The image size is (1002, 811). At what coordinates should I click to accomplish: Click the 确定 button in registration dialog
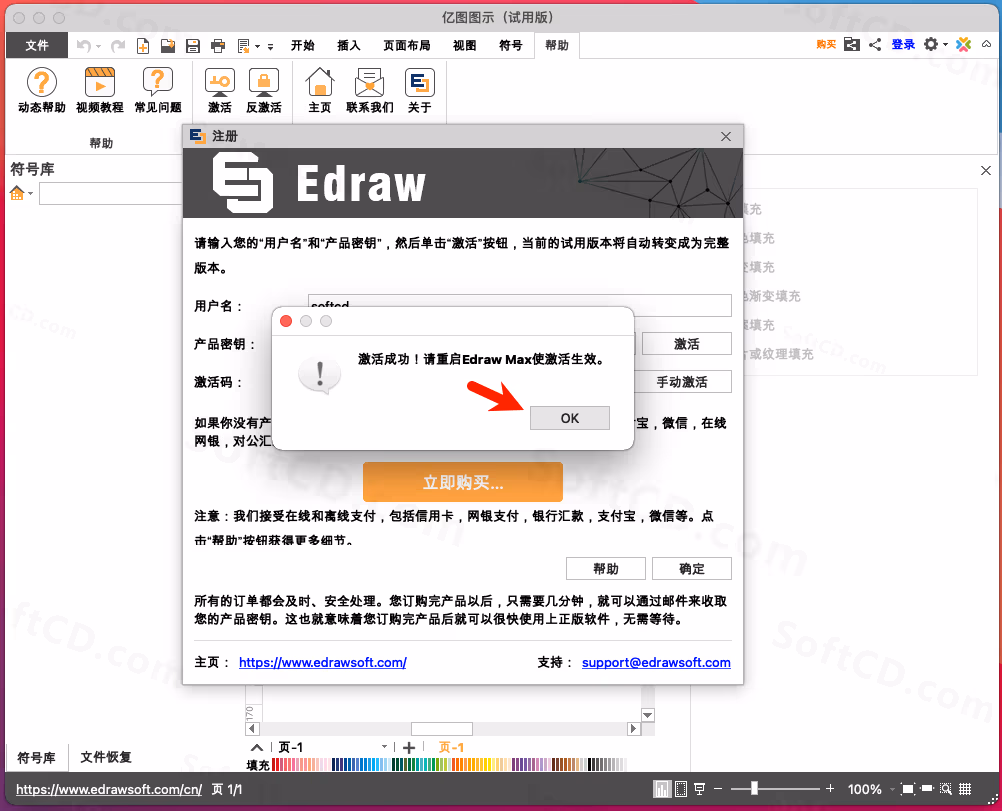[x=691, y=569]
